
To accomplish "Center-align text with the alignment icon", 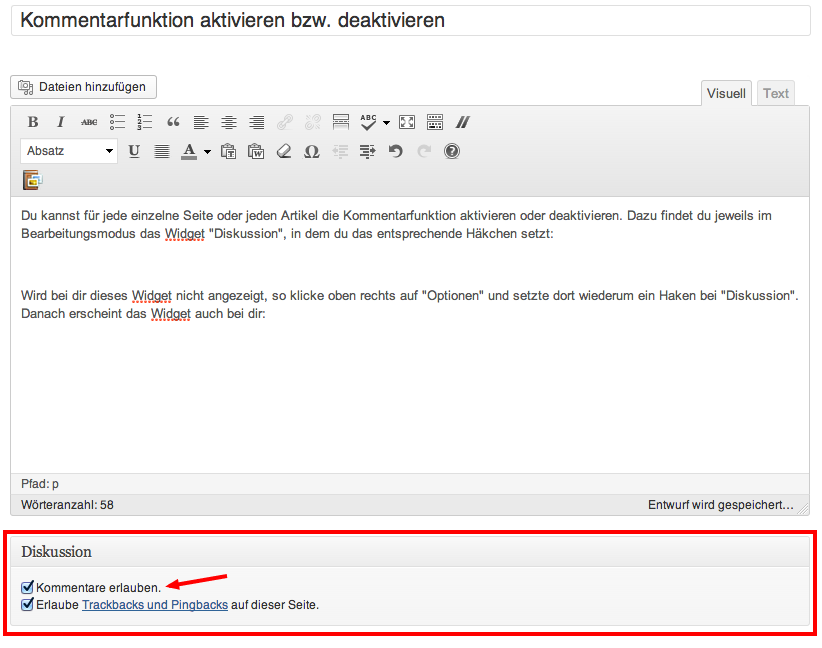I will pyautogui.click(x=229, y=122).
